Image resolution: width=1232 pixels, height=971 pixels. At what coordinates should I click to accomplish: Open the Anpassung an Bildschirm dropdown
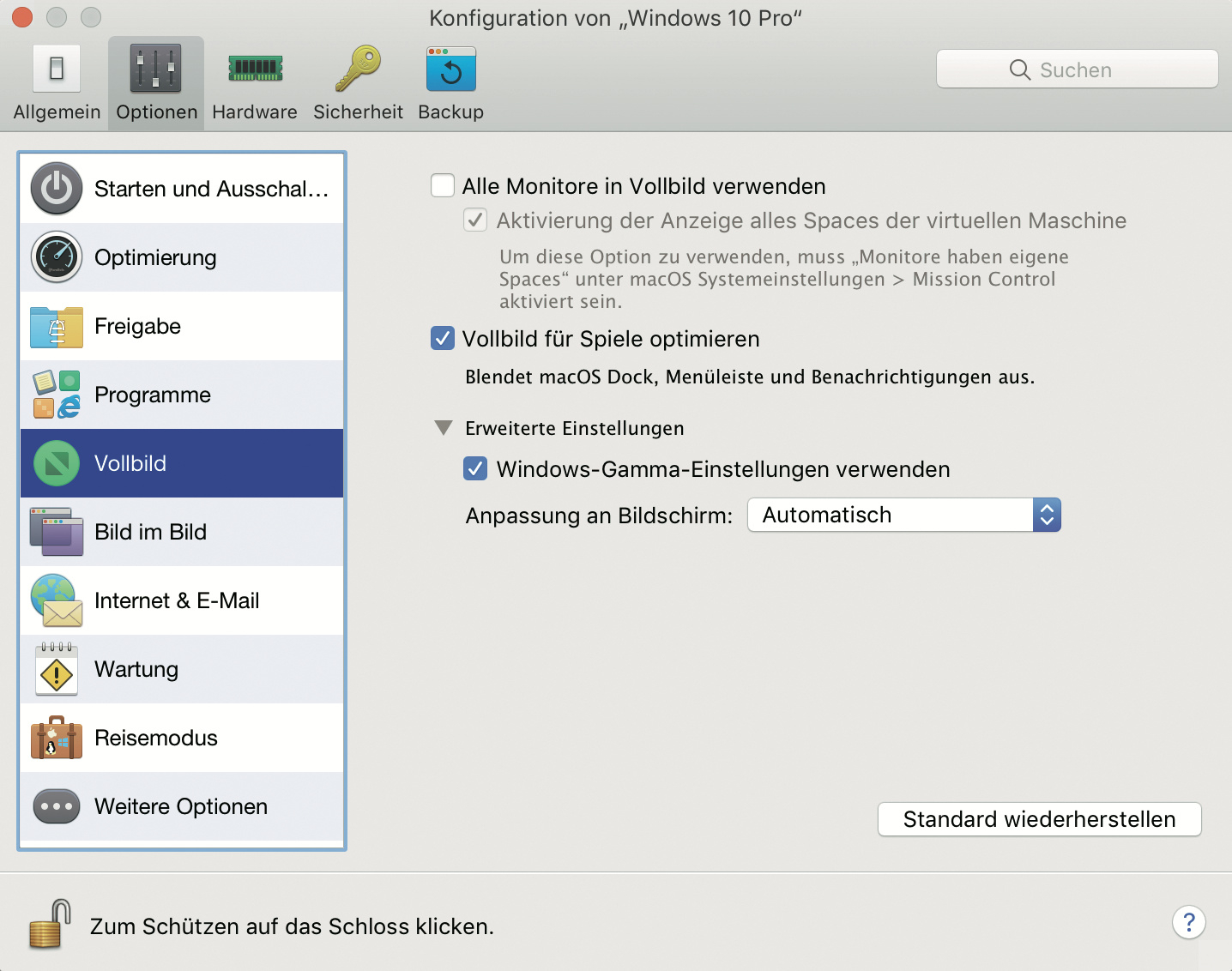pos(904,515)
